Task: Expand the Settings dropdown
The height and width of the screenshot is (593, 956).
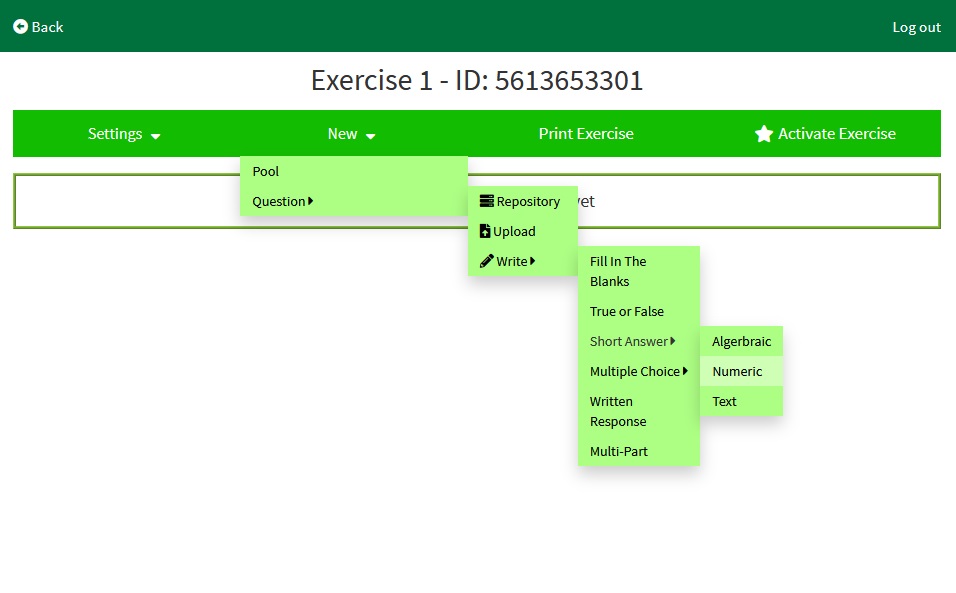Action: 124,134
